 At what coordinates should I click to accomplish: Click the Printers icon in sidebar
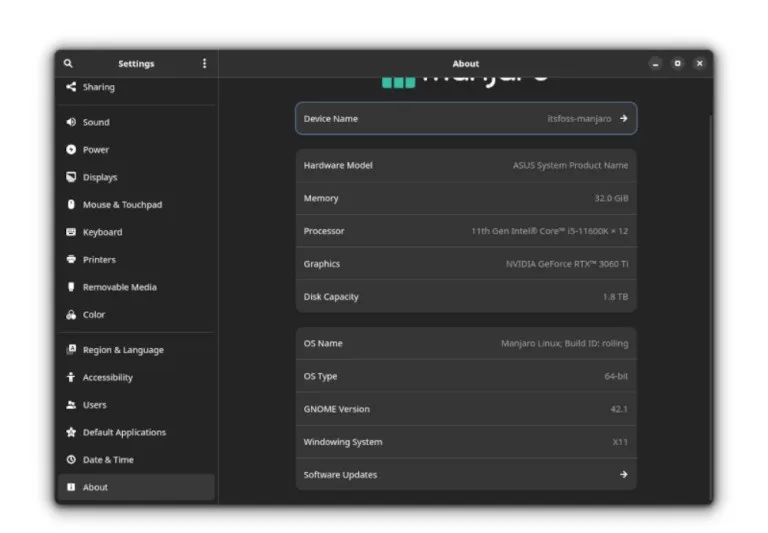(x=71, y=259)
